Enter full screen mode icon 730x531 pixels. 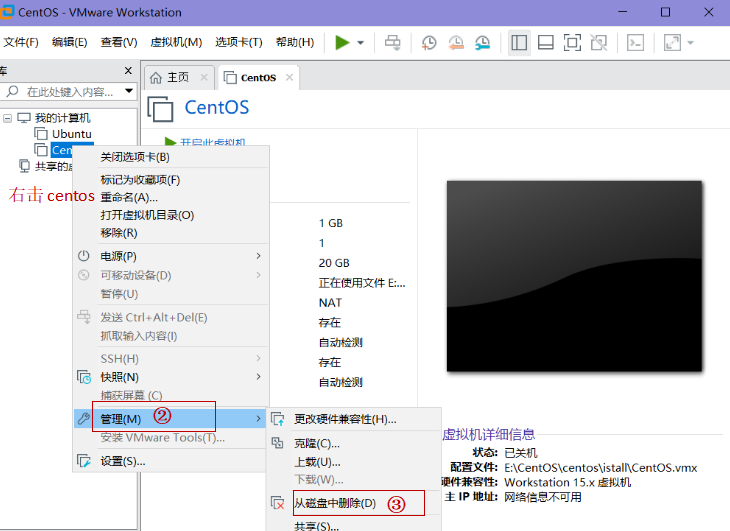(572, 42)
